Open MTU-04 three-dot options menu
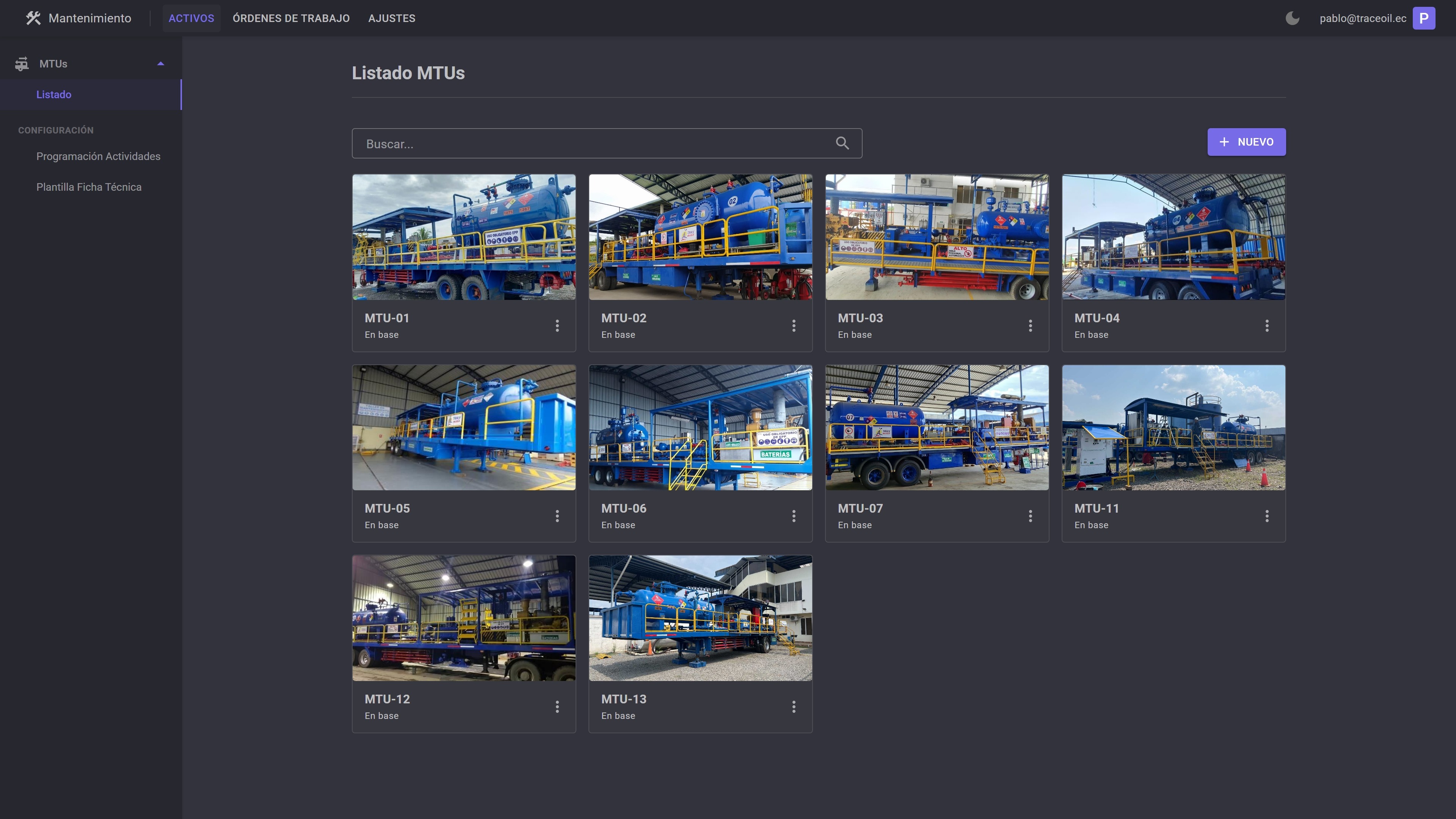This screenshot has height=819, width=1456. coord(1267,326)
